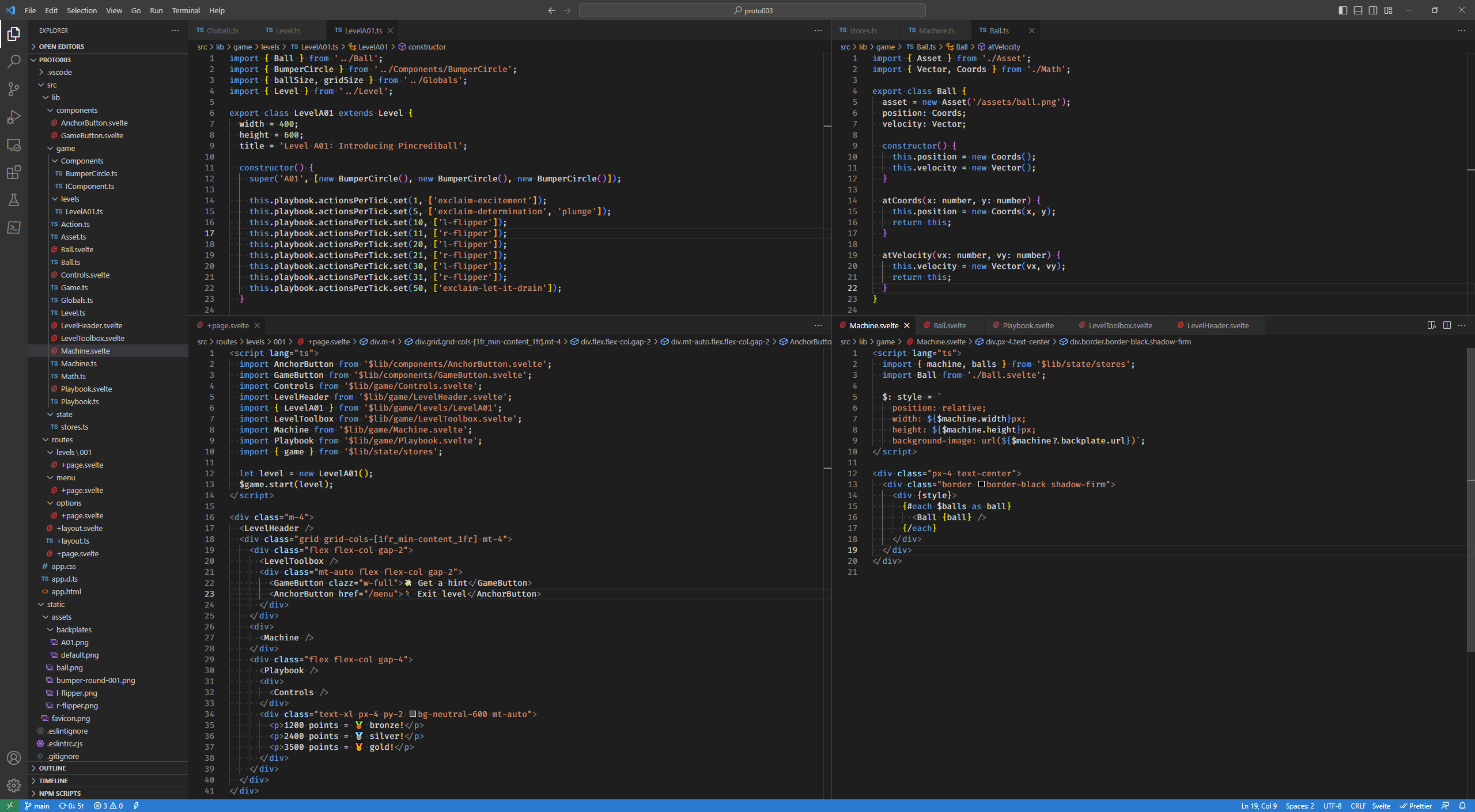This screenshot has height=812, width=1475.
Task: Click the Prettier status bar item
Action: [x=1416, y=806]
